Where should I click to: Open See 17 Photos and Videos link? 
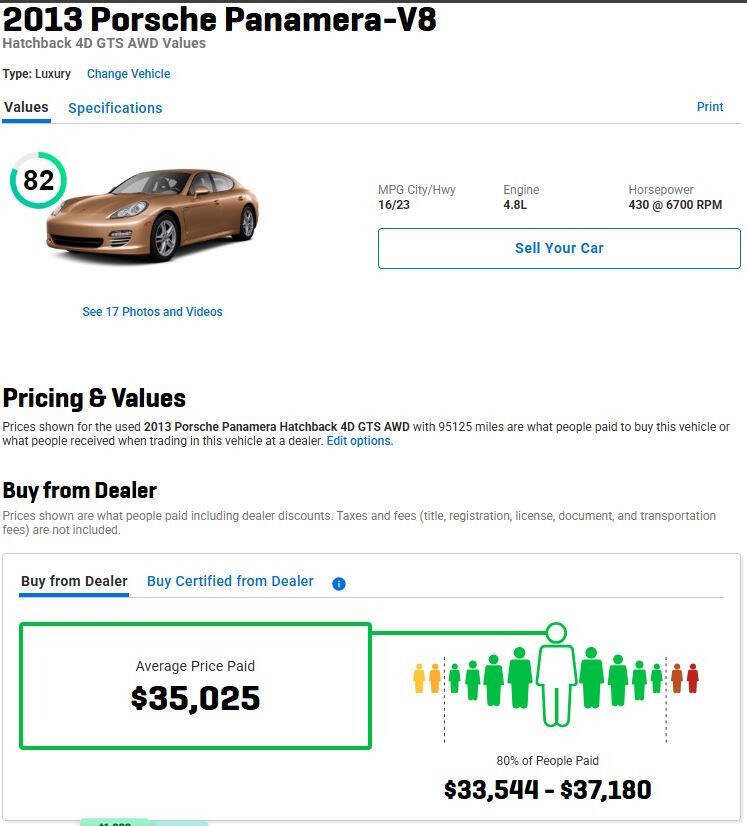pos(152,312)
